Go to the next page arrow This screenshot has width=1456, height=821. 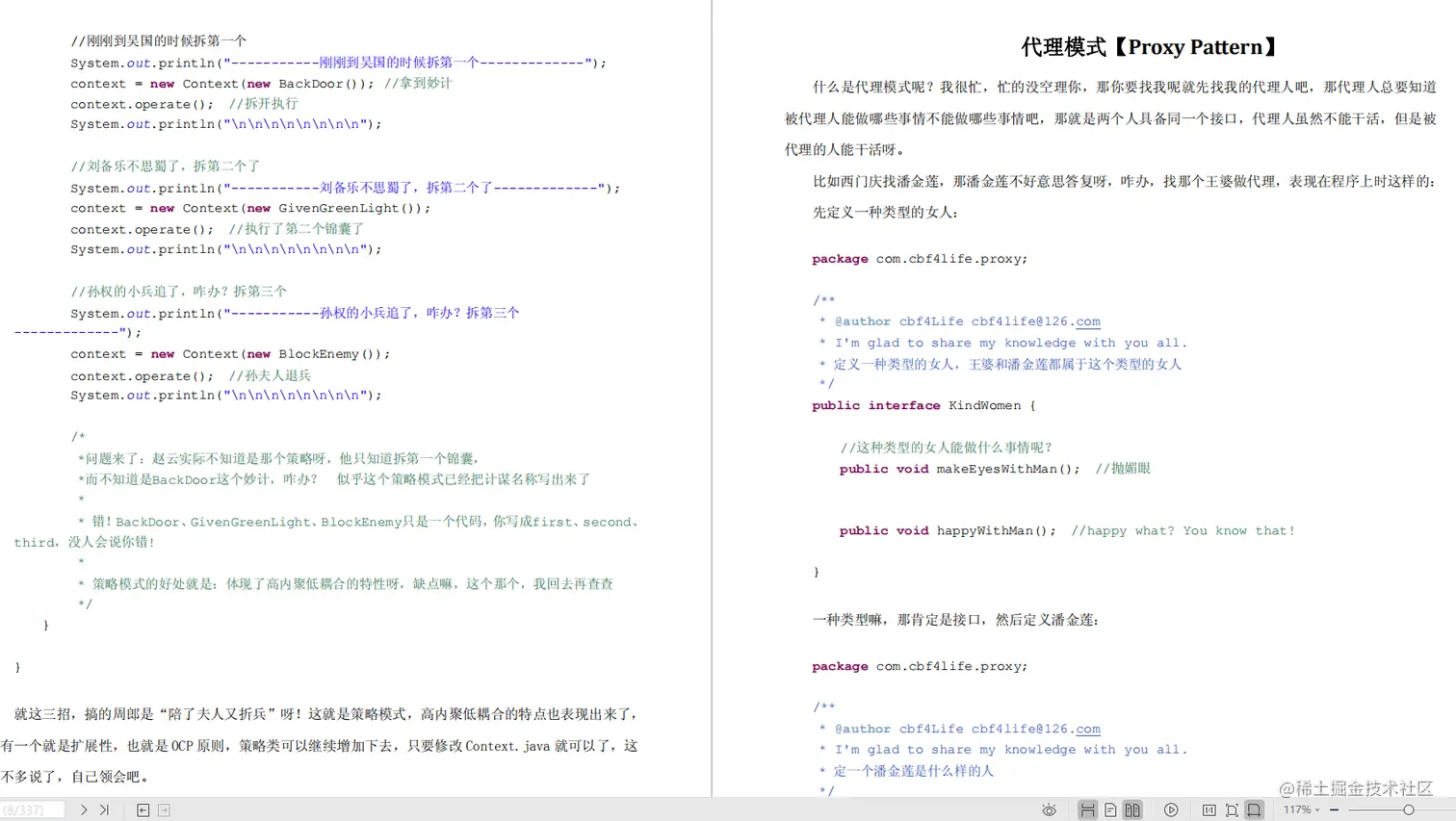pyautogui.click(x=85, y=809)
